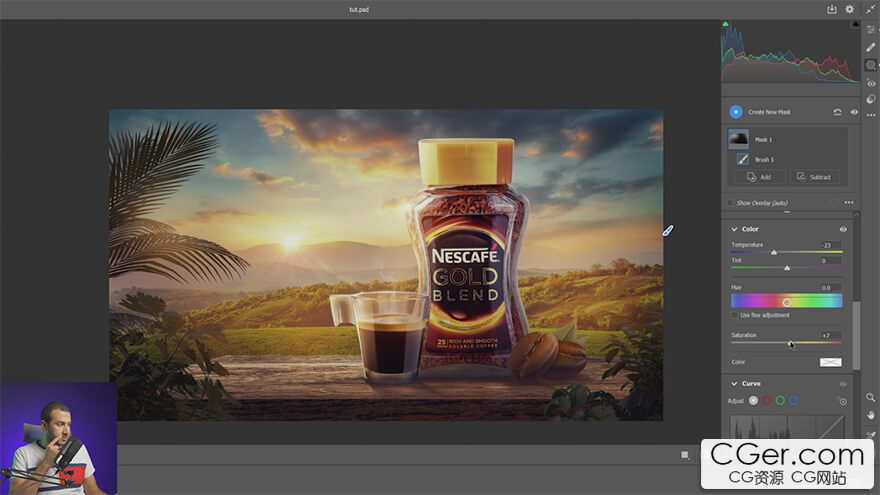Click Create New Mask label
The image size is (880, 495).
coord(769,112)
